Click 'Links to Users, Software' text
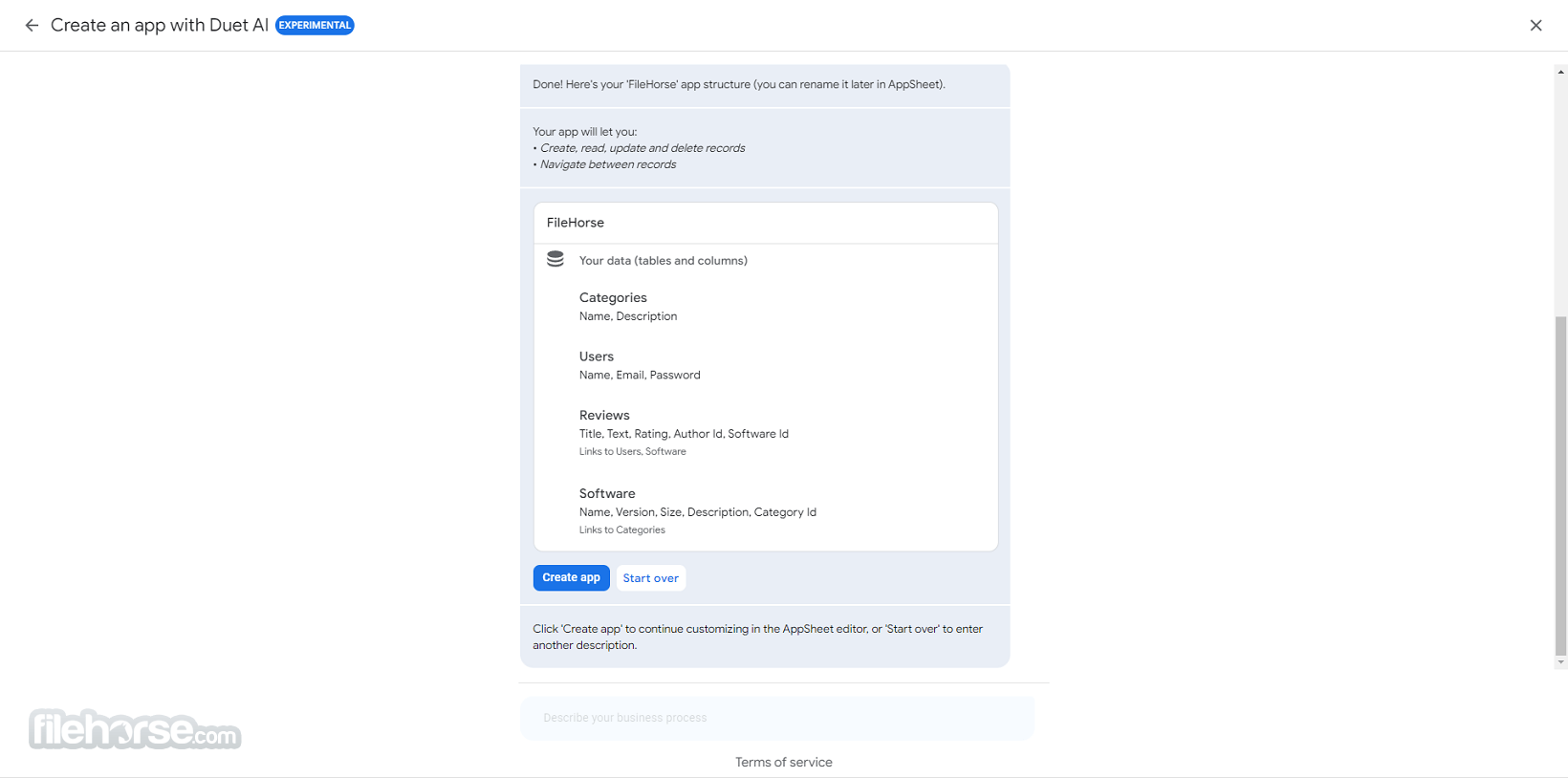Image resolution: width=1568 pixels, height=778 pixels. pyautogui.click(x=632, y=451)
